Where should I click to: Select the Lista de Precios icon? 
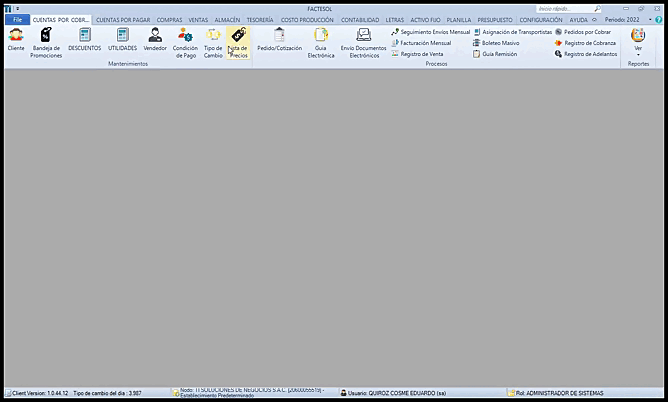(238, 41)
